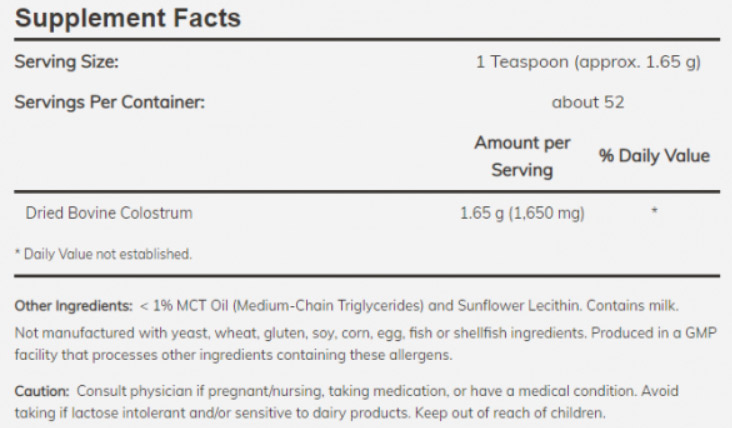Select the % Daily Value column header

pyautogui.click(x=654, y=156)
